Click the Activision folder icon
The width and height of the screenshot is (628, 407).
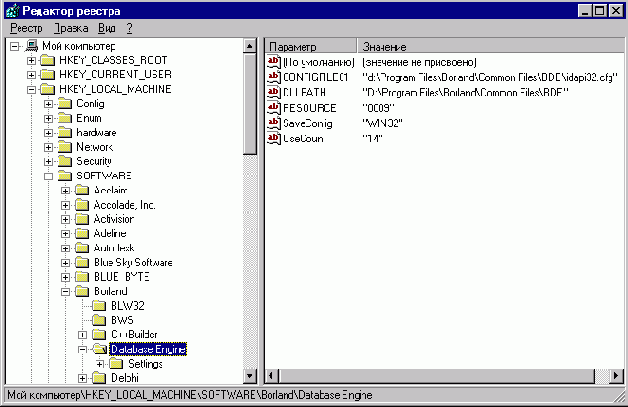(82, 219)
